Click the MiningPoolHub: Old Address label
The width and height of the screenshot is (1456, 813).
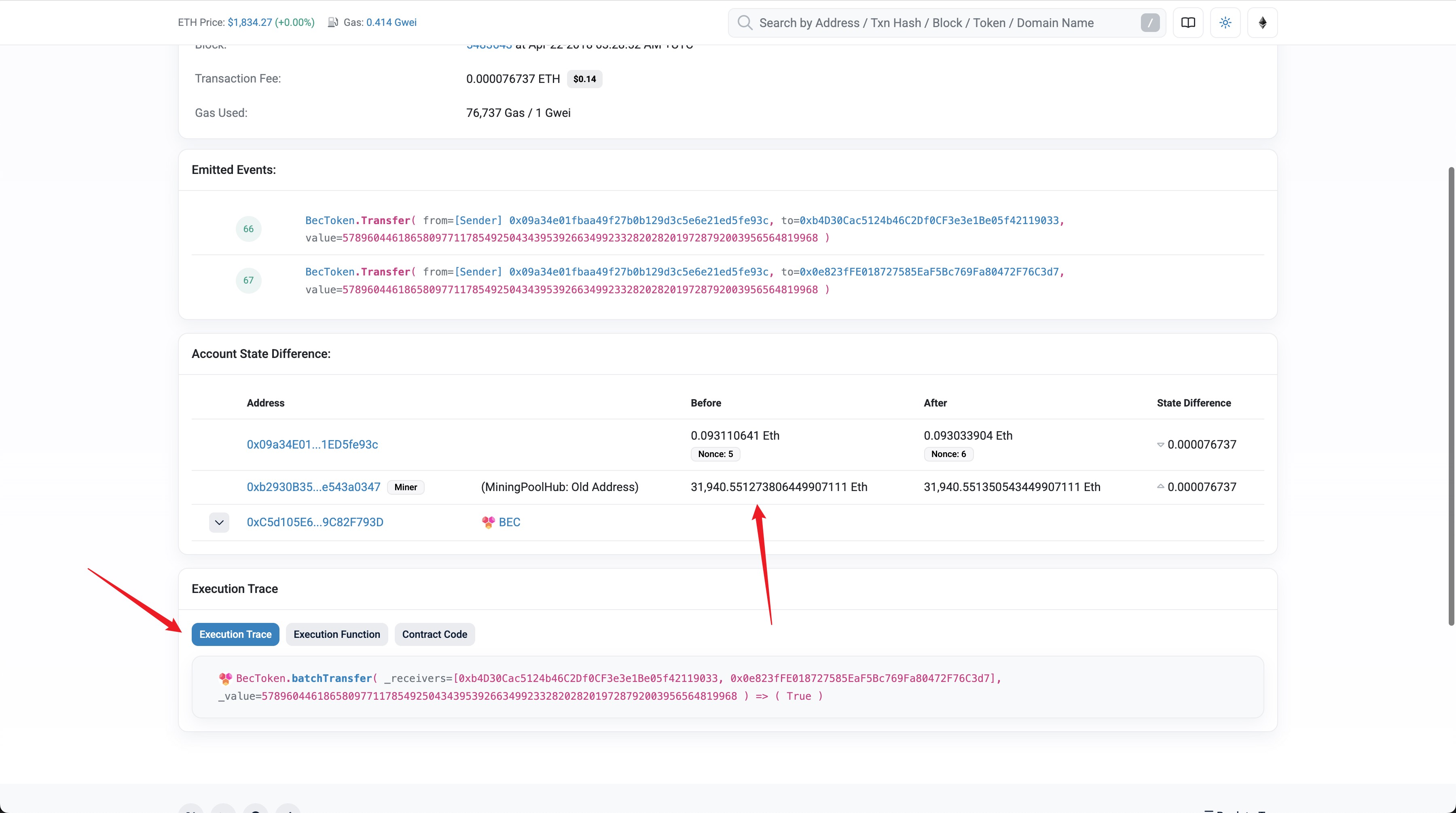560,487
